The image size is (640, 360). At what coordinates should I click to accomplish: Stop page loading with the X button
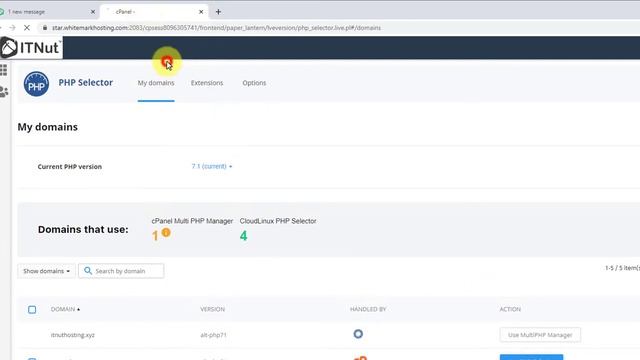point(27,28)
